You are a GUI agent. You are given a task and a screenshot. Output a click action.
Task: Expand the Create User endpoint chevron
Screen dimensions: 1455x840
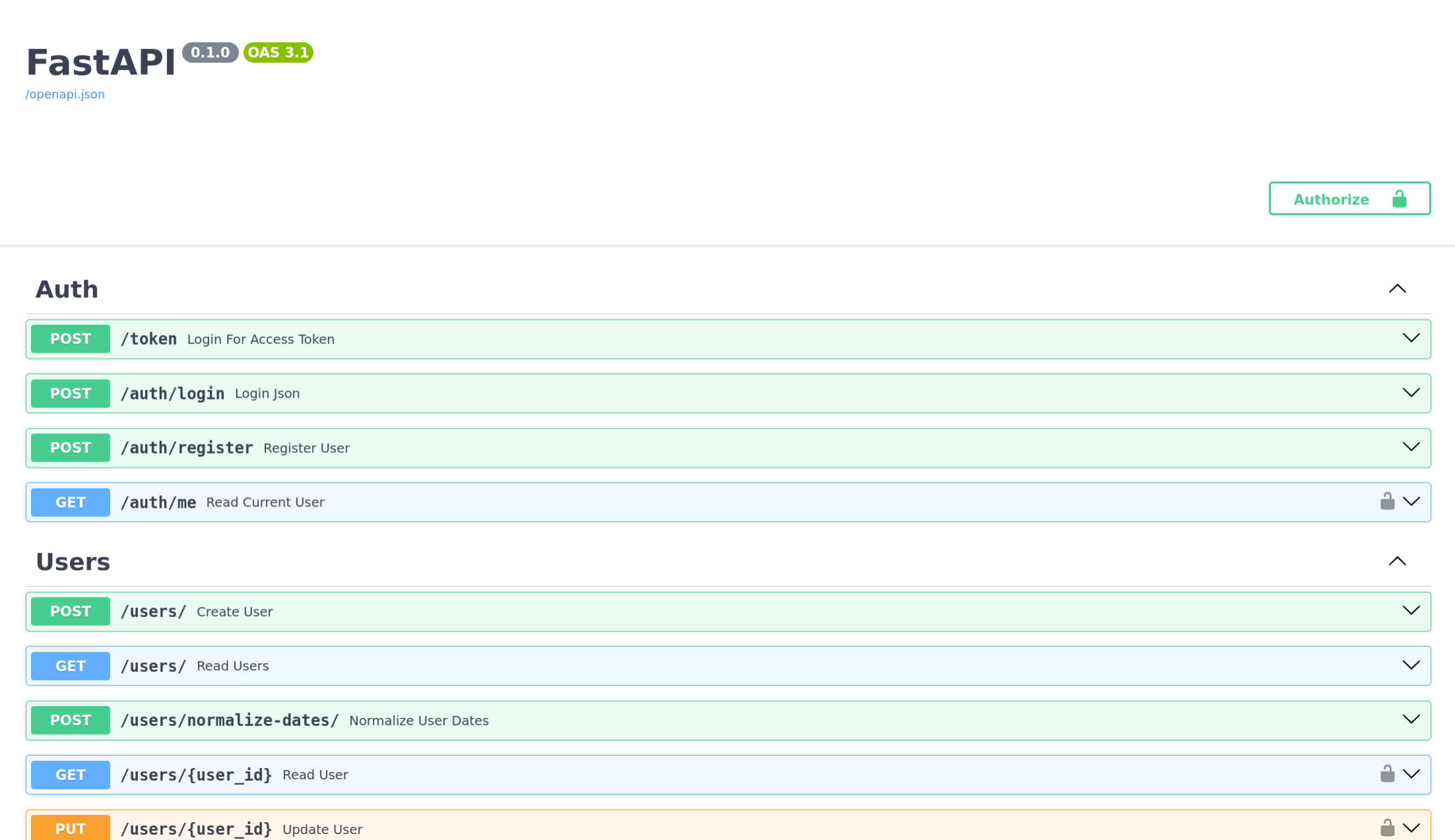point(1411,611)
